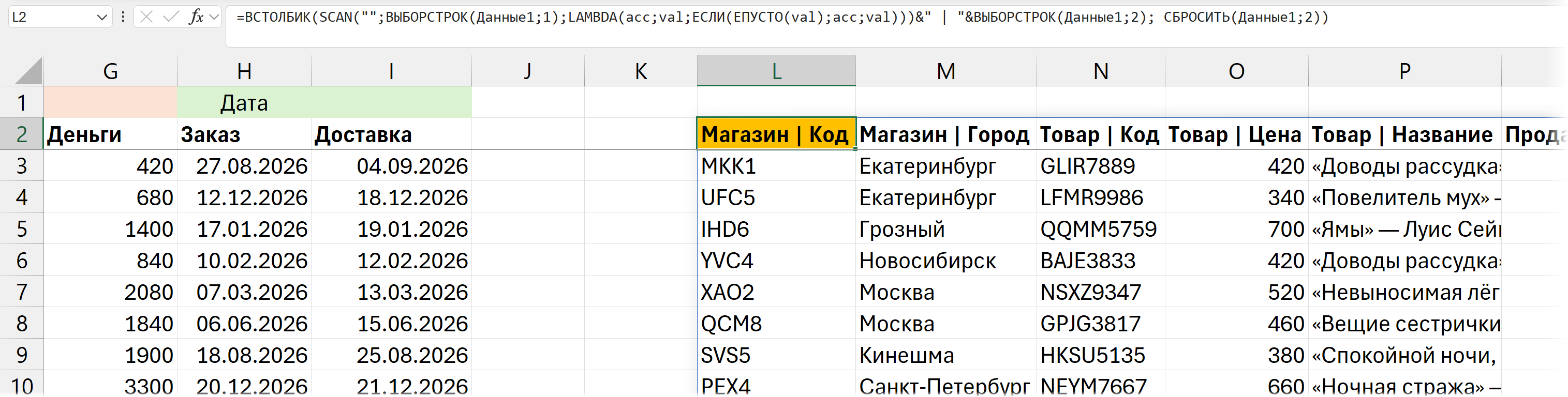Click product code HKSU5135 cell

pyautogui.click(x=1101, y=355)
